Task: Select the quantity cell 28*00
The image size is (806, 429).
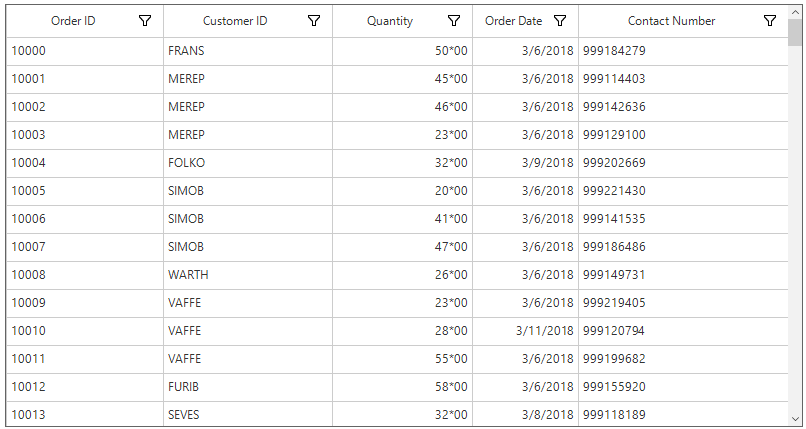Action: click(402, 331)
